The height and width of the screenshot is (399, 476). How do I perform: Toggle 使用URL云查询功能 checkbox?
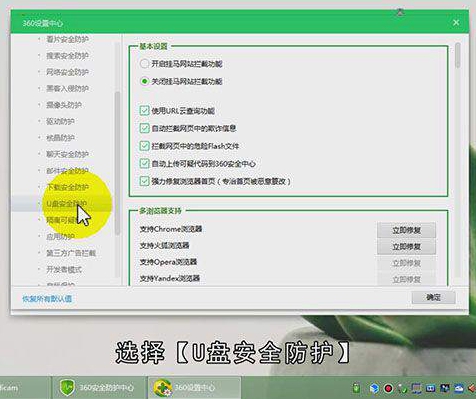point(144,111)
